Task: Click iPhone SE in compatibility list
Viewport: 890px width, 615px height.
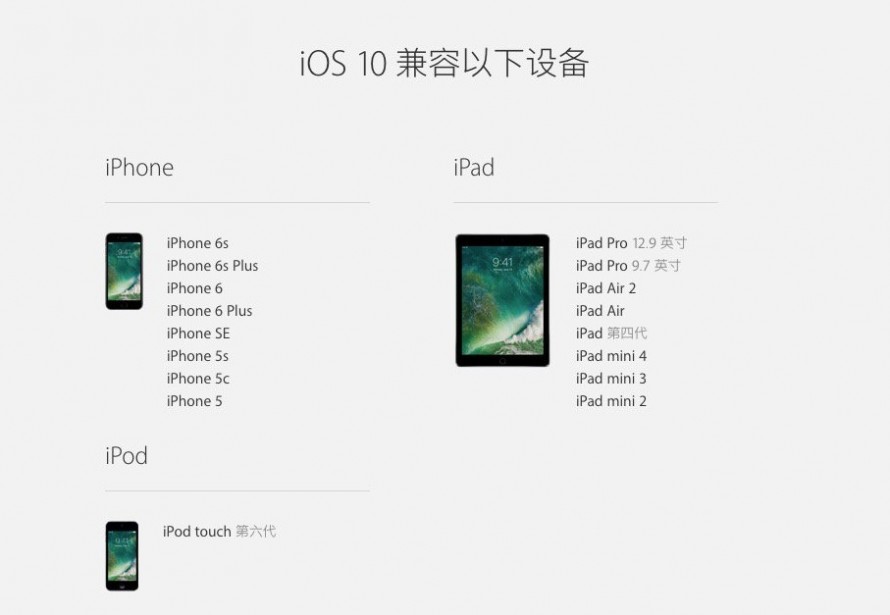Action: pos(198,334)
